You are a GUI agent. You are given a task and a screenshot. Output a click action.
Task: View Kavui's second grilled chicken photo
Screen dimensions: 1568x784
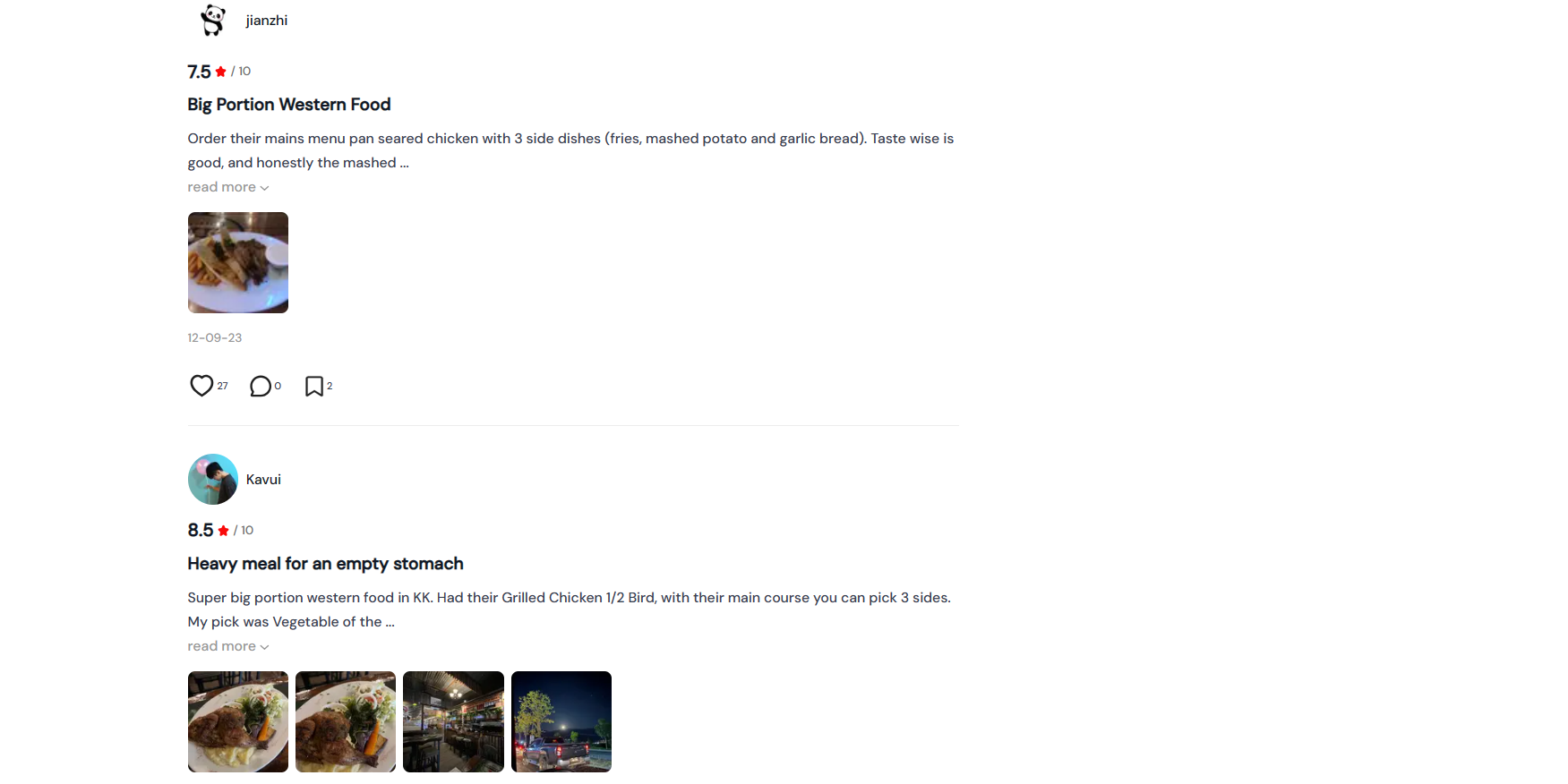coord(346,721)
